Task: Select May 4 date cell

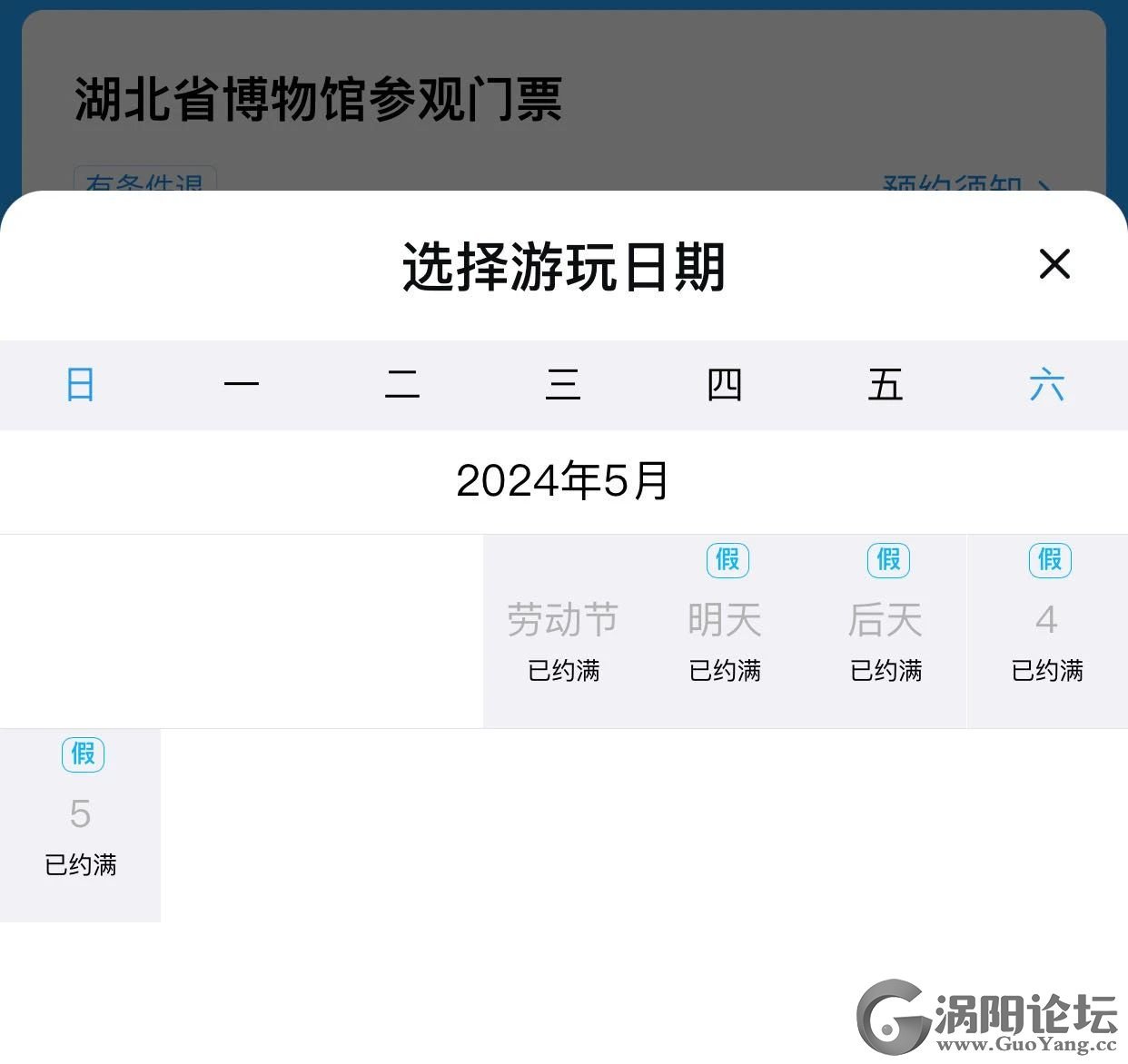Action: 1048,632
